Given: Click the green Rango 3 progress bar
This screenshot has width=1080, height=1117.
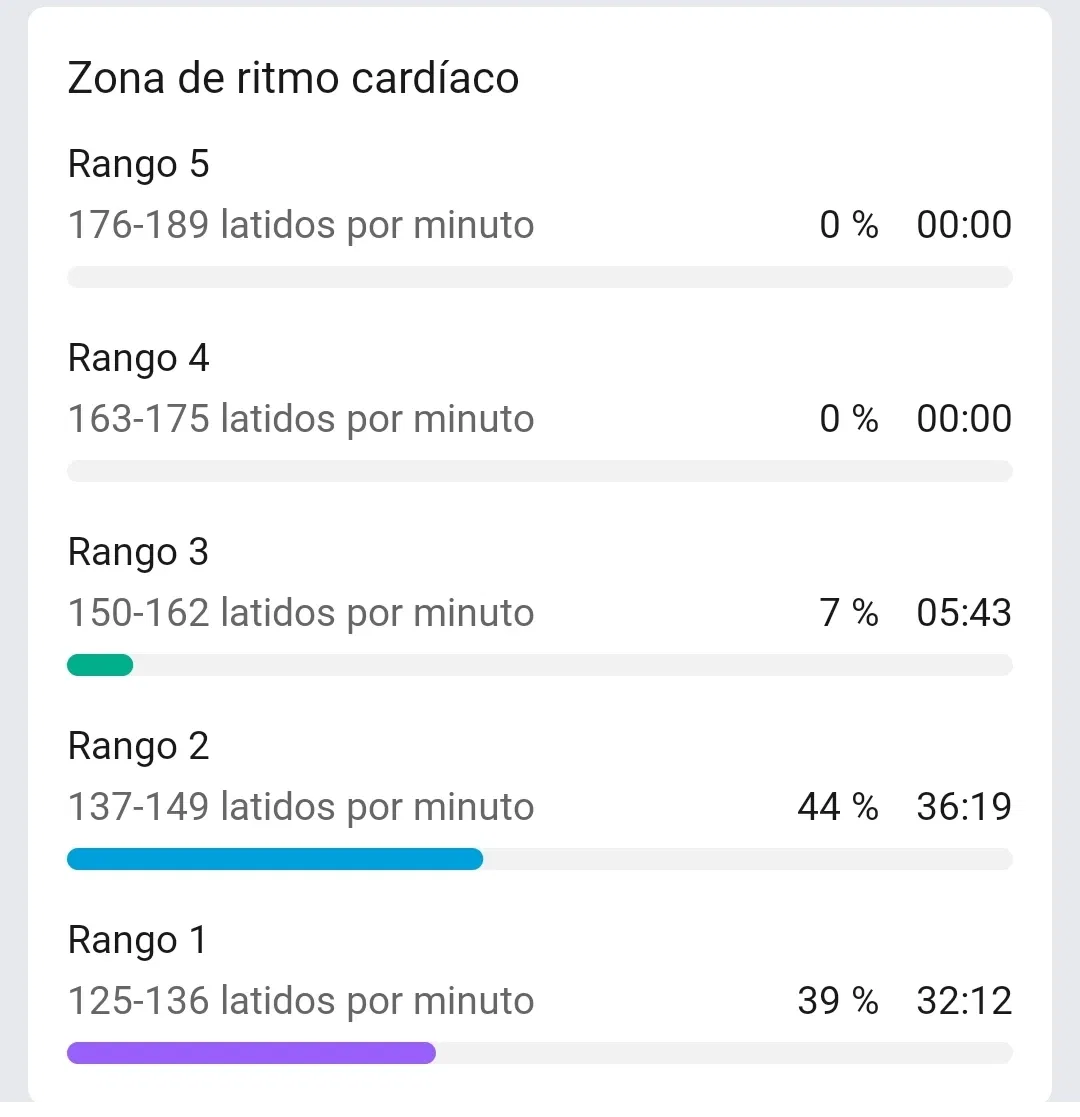Looking at the screenshot, I should click(100, 665).
